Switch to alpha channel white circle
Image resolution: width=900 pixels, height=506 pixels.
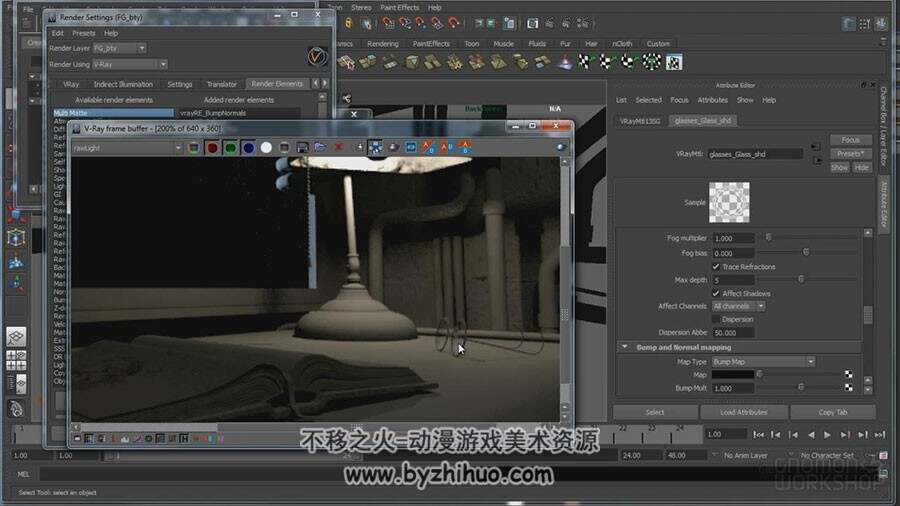pos(266,147)
